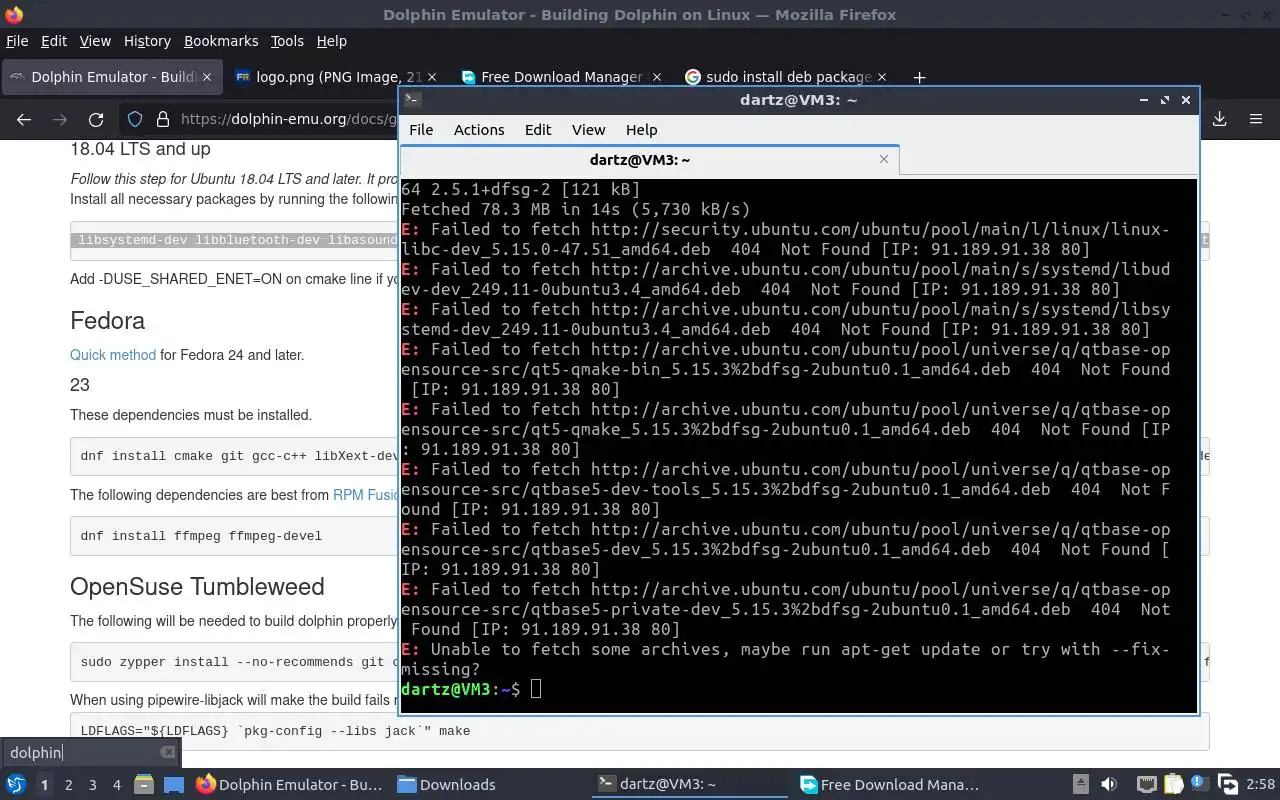This screenshot has width=1280, height=800.
Task: Open the network connection tray icon
Action: (1147, 785)
